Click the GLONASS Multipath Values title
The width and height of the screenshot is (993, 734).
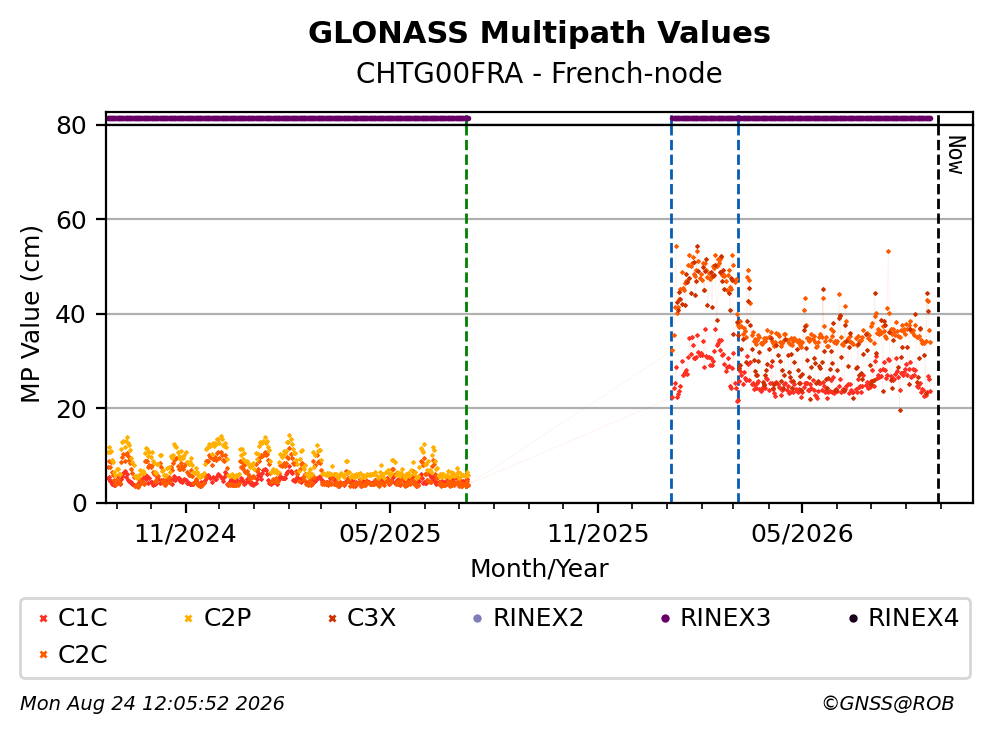click(539, 33)
